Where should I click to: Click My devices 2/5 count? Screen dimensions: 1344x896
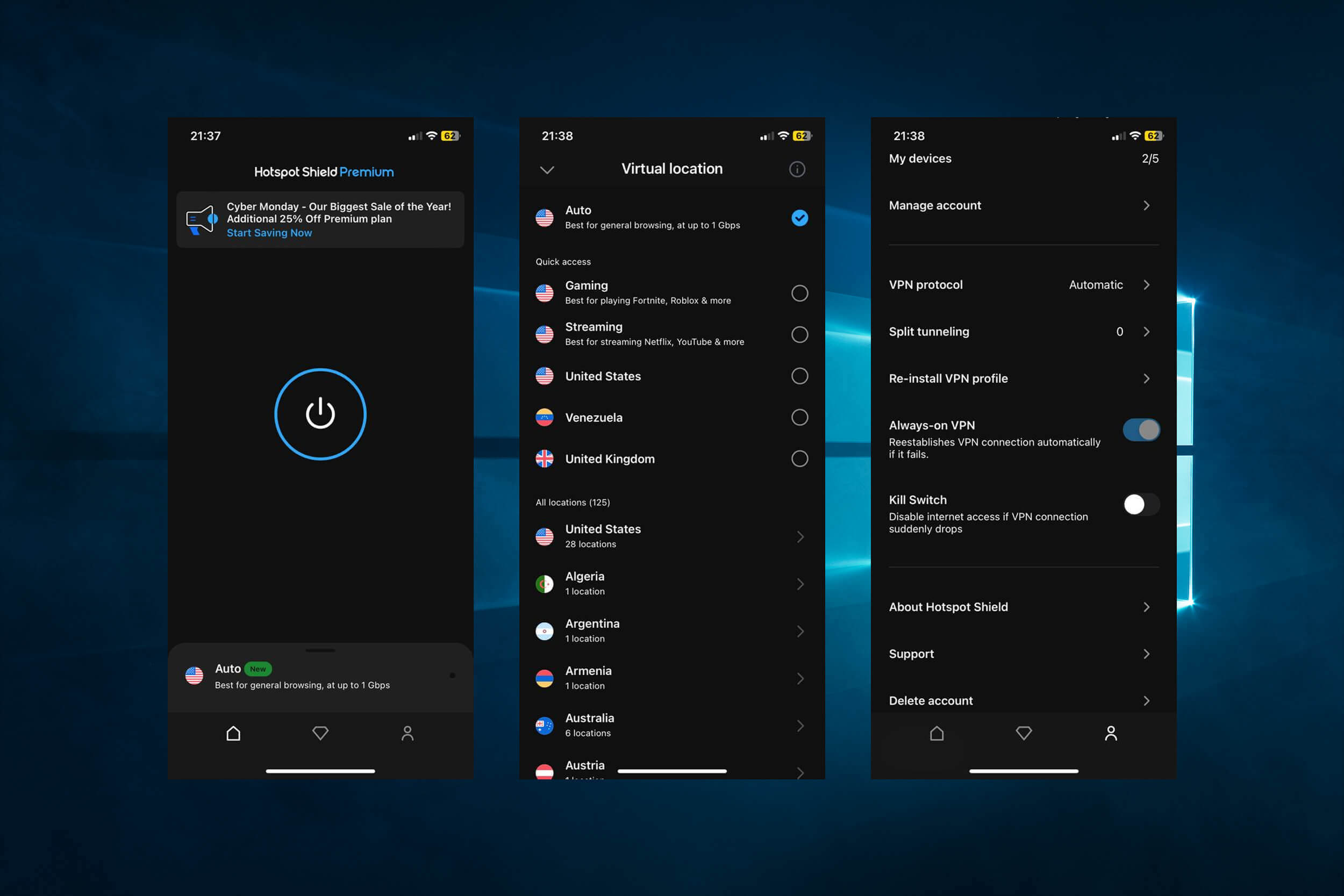tap(1150, 158)
